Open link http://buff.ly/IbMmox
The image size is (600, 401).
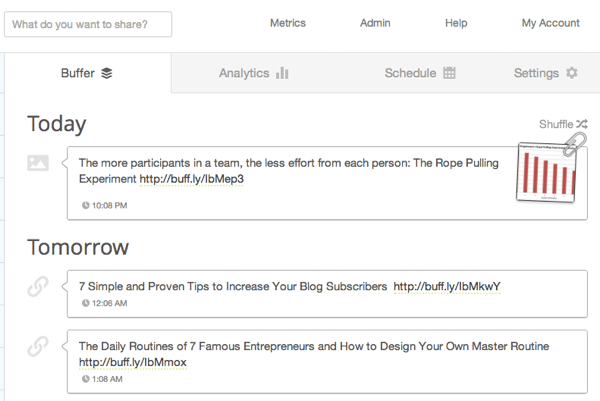(x=133, y=362)
